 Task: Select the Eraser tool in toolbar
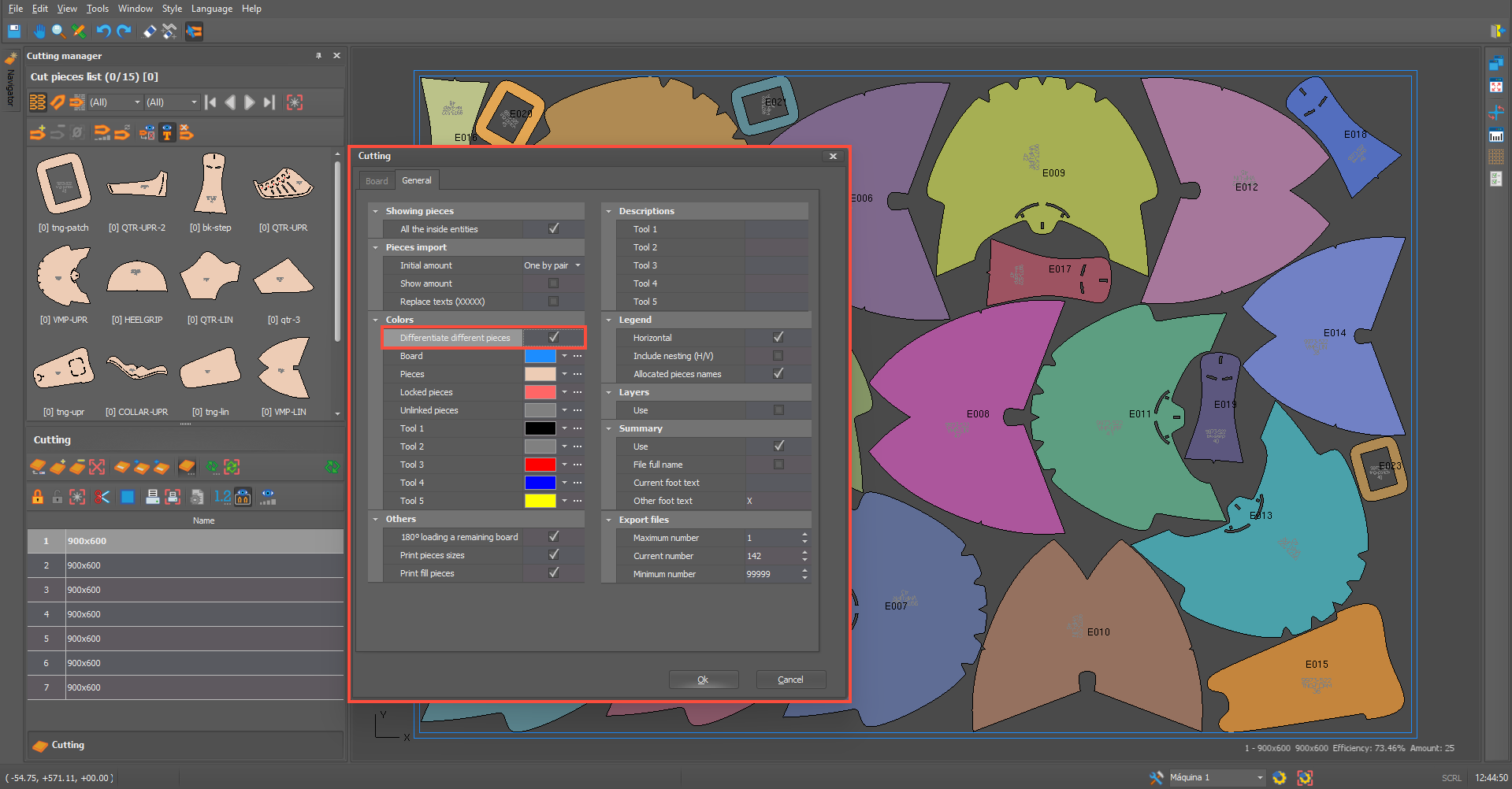click(149, 31)
